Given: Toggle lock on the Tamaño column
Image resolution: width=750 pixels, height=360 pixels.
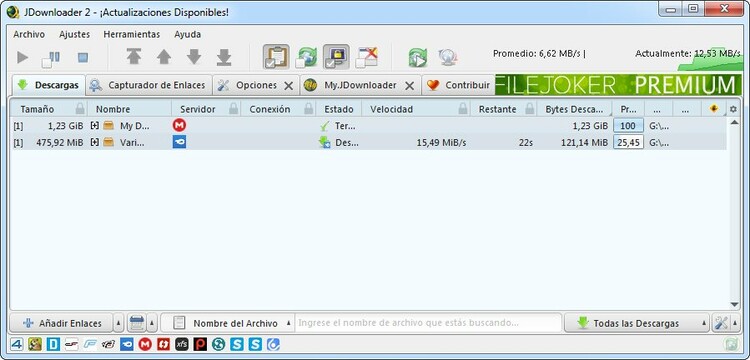Looking at the screenshot, I should point(80,109).
